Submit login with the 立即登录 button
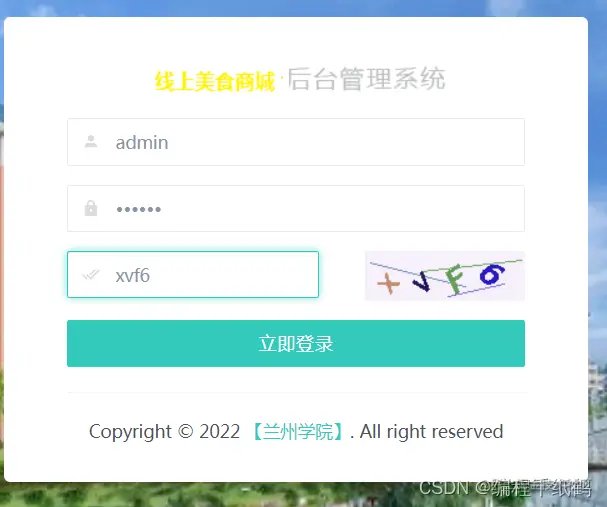The image size is (607, 507). point(296,343)
